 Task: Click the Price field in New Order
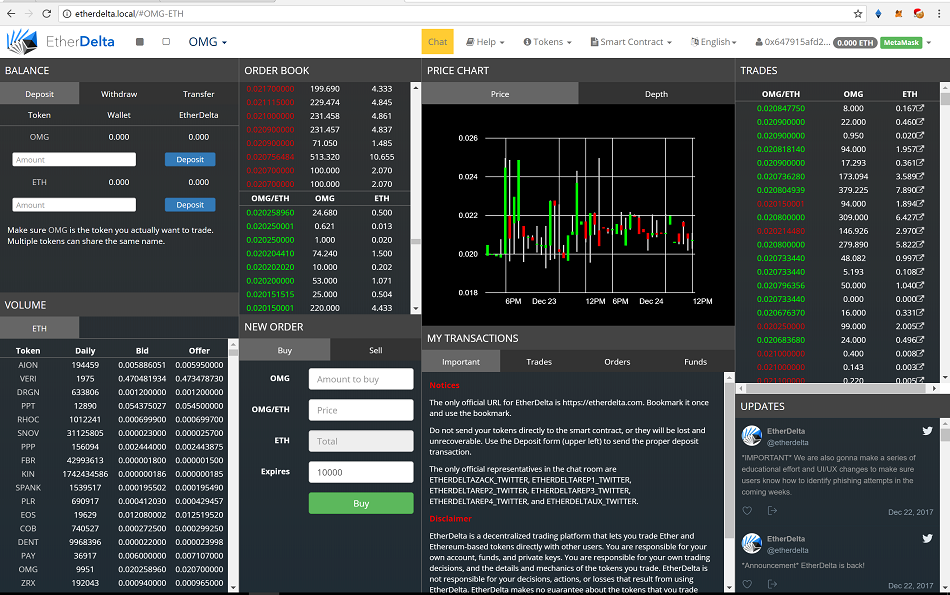pyautogui.click(x=361, y=410)
